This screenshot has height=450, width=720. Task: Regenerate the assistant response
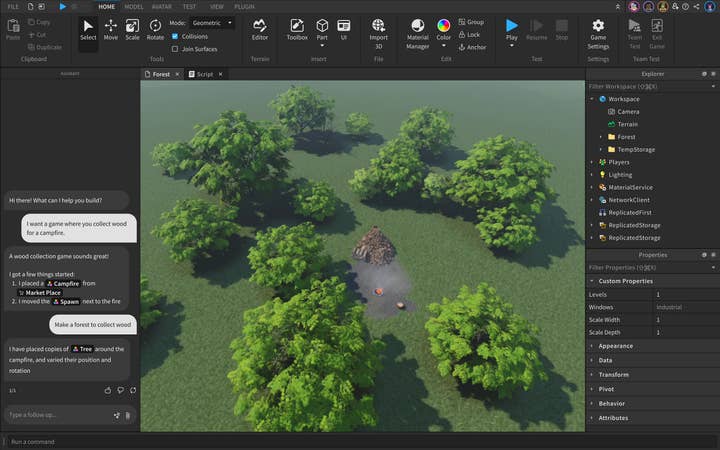133,390
